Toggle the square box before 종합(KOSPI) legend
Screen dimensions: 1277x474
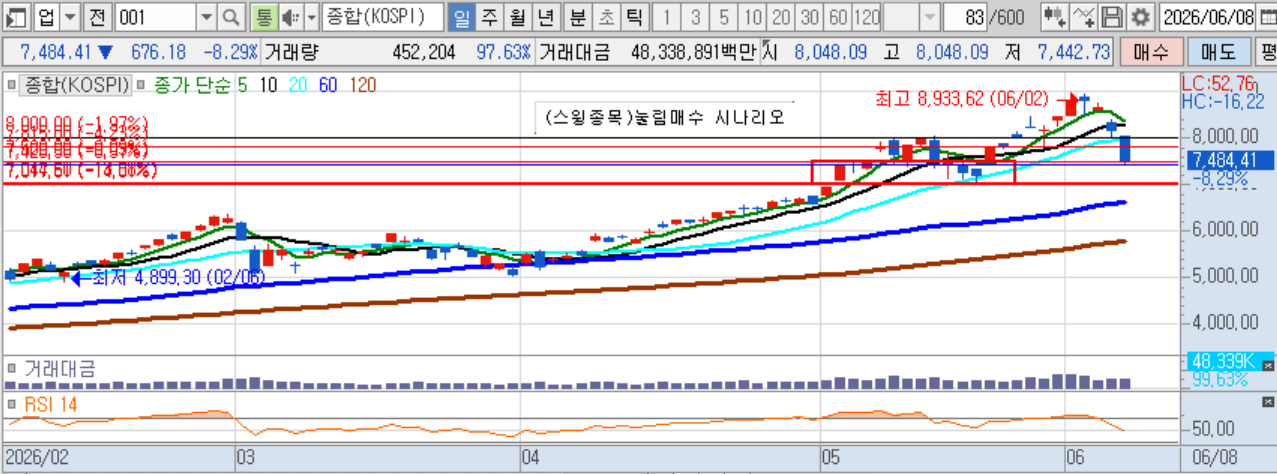tap(14, 86)
